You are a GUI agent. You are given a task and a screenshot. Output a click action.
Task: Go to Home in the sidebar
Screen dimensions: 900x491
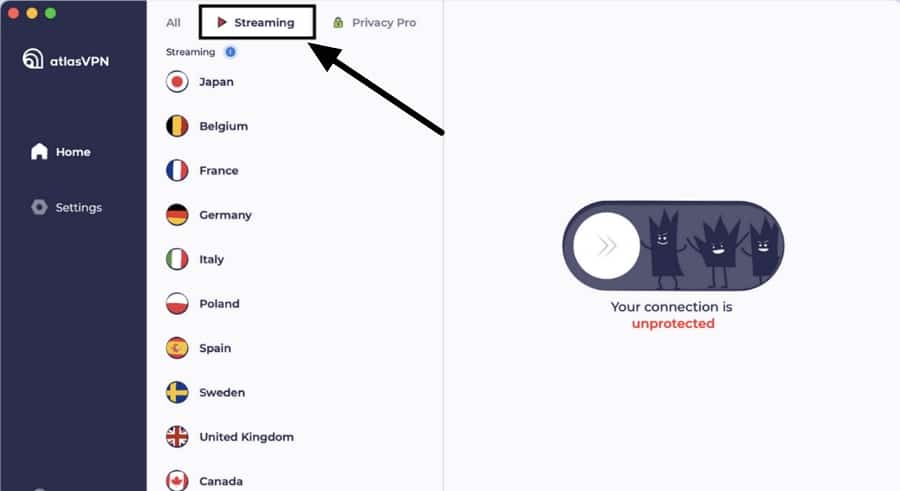click(61, 152)
